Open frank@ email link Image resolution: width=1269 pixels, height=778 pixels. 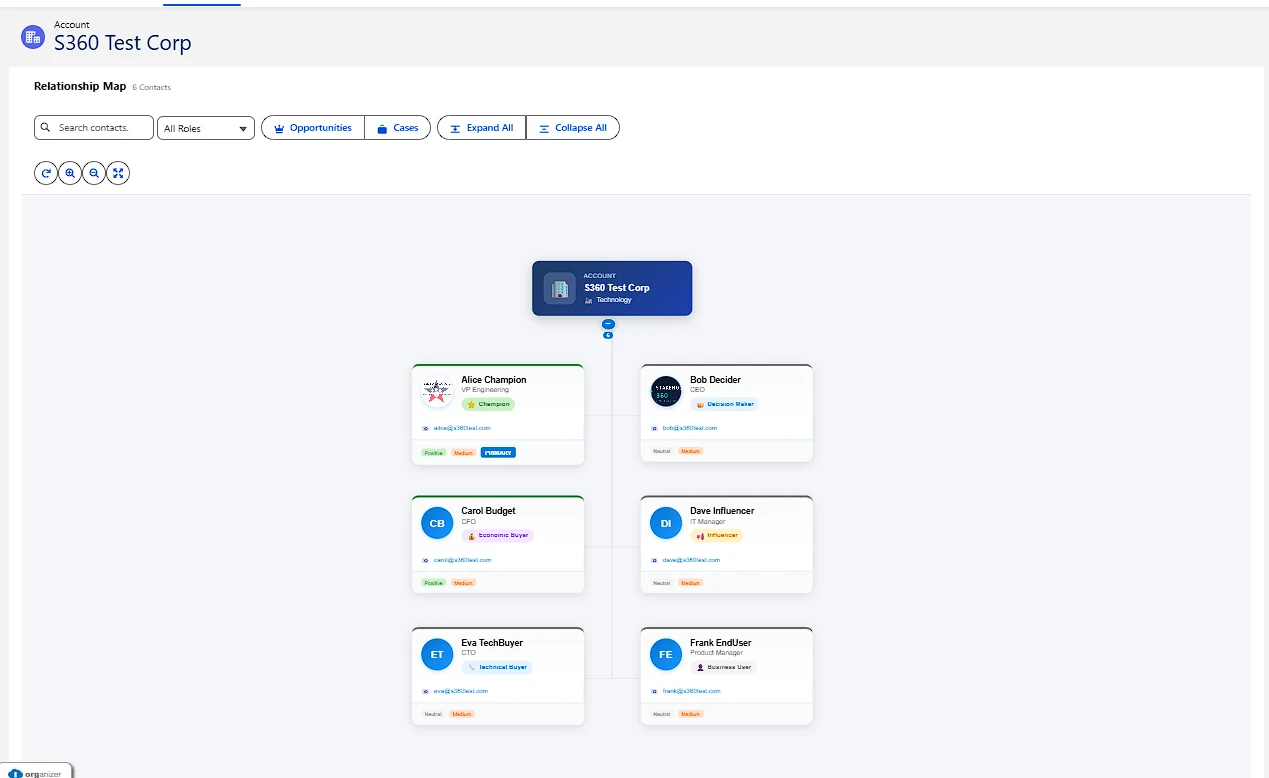[x=691, y=691]
